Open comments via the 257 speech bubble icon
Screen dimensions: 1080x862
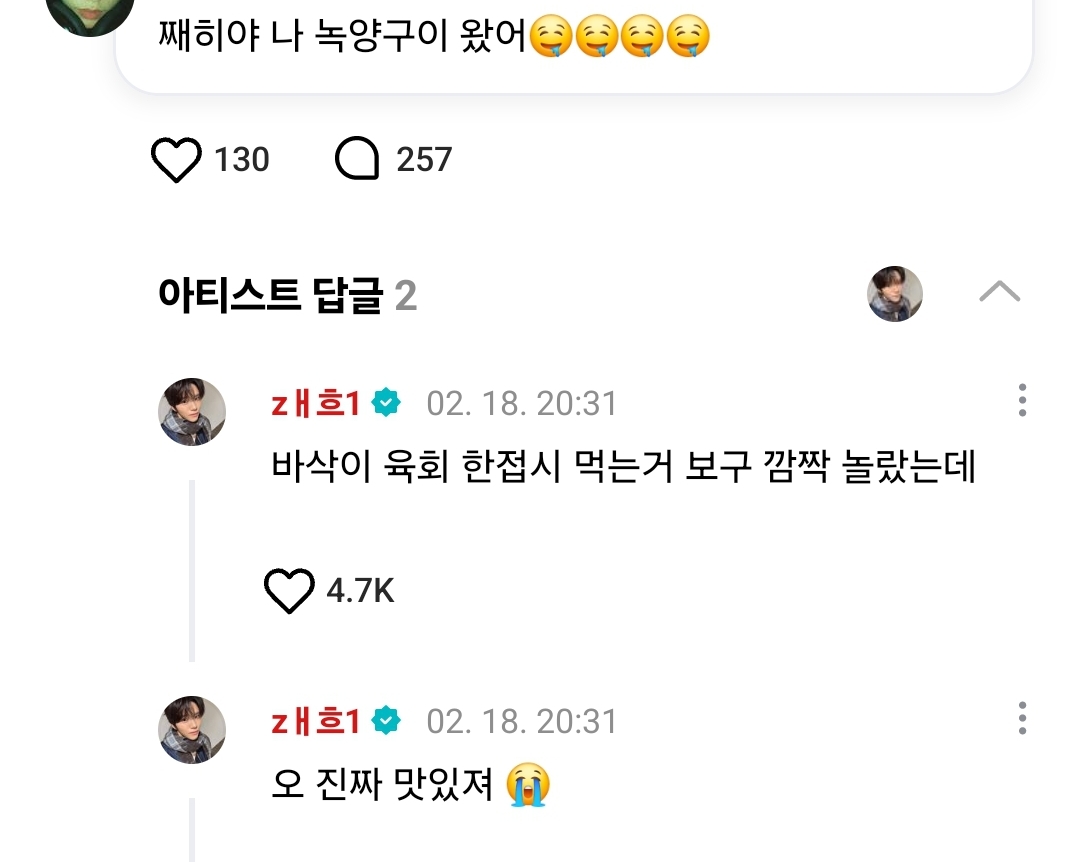pyautogui.click(x=357, y=160)
